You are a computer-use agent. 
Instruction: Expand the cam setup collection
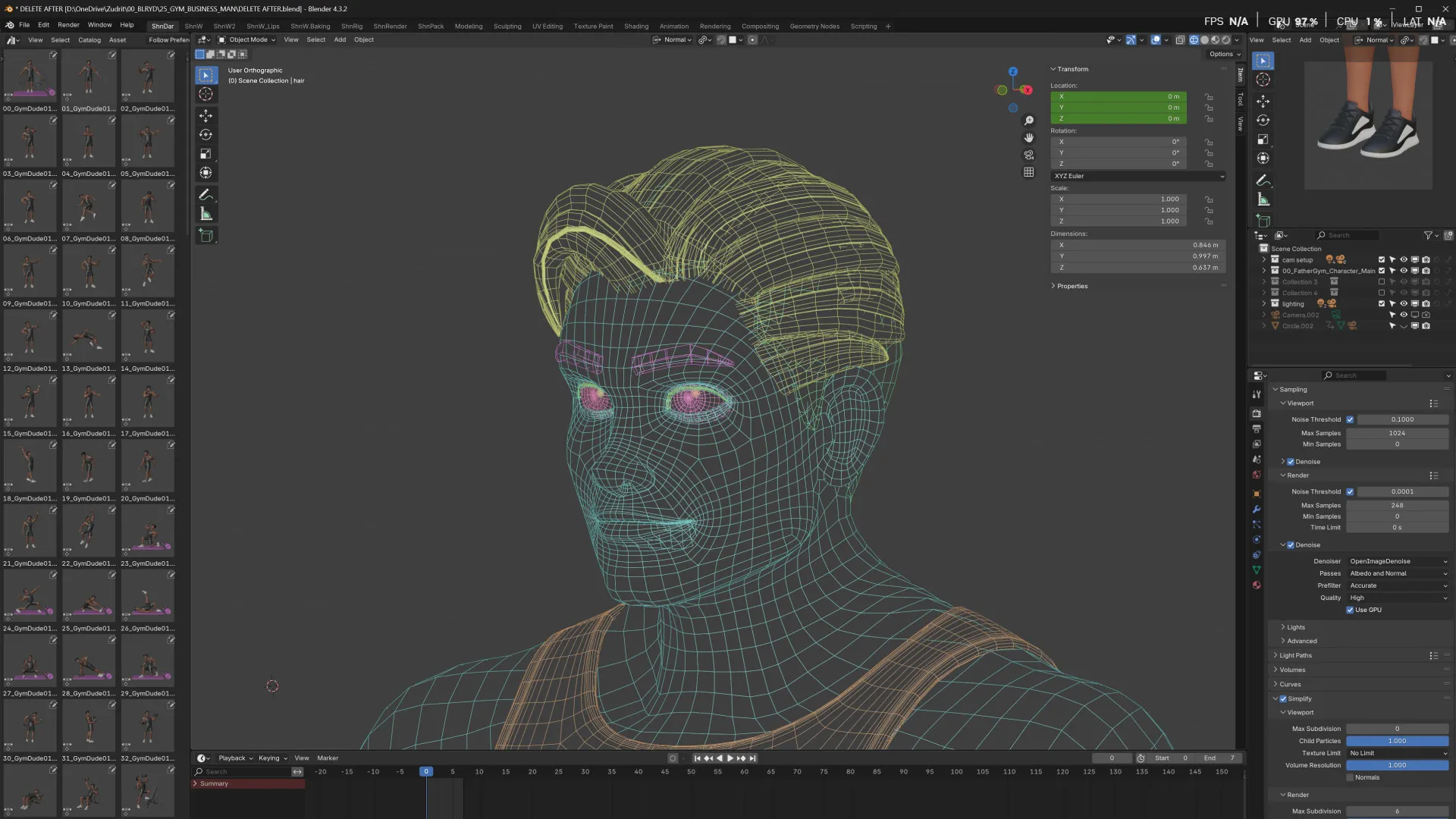pyautogui.click(x=1263, y=259)
